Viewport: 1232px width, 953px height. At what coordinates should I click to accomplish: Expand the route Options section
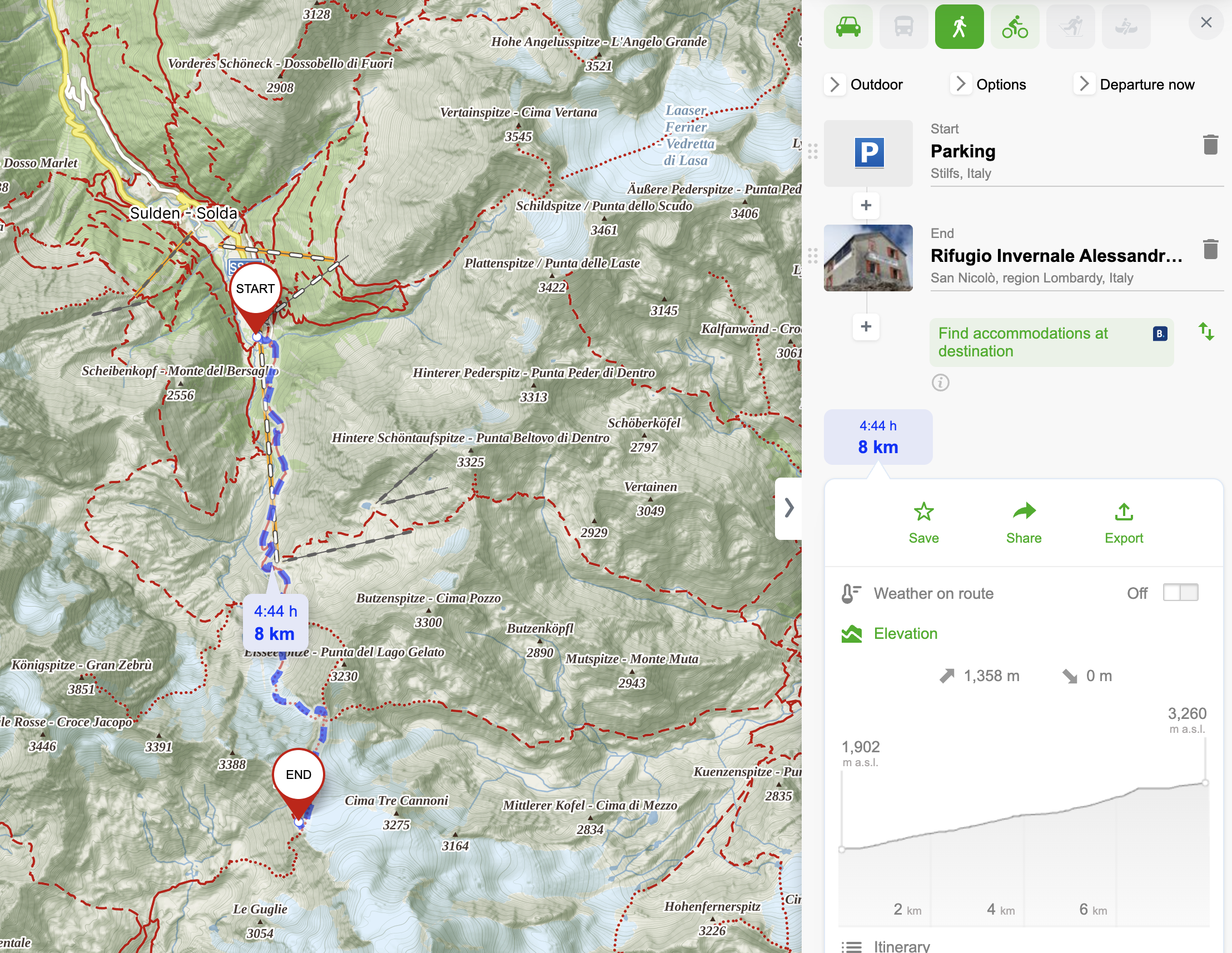point(989,85)
